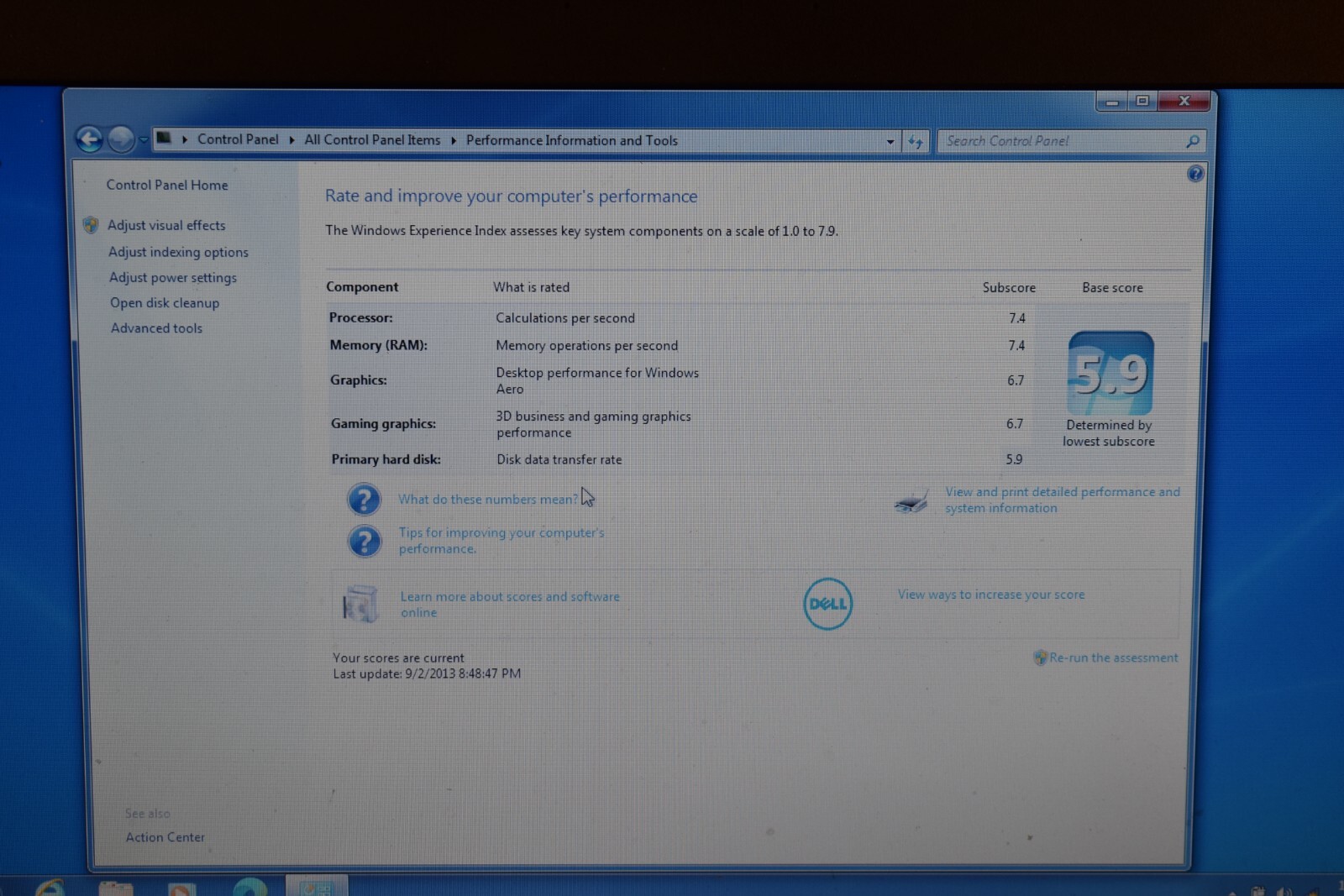This screenshot has height=896, width=1344.
Task: Open Control Panel Home
Action: click(x=167, y=185)
